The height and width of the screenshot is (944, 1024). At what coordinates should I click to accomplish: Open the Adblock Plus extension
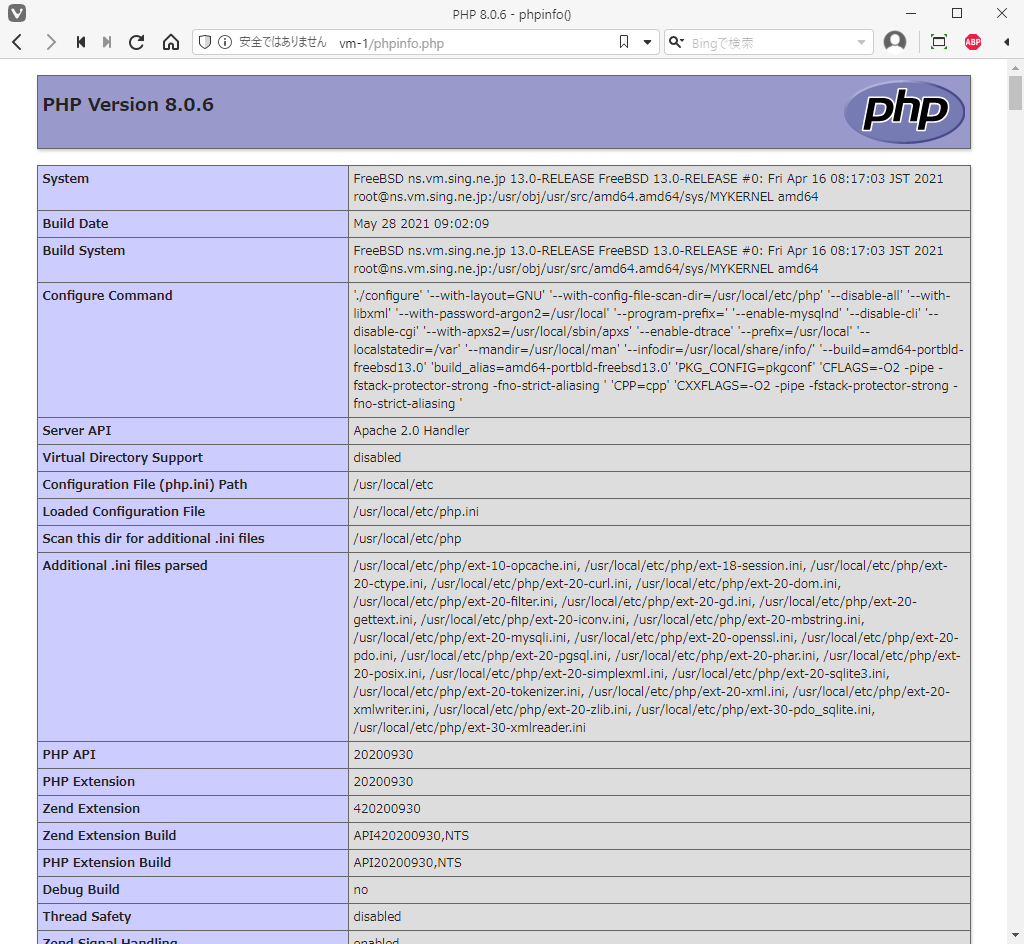973,42
